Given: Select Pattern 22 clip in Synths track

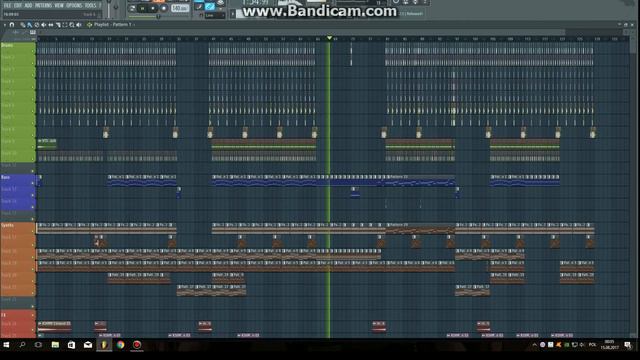Looking at the screenshot, I should pyautogui.click(x=419, y=228).
